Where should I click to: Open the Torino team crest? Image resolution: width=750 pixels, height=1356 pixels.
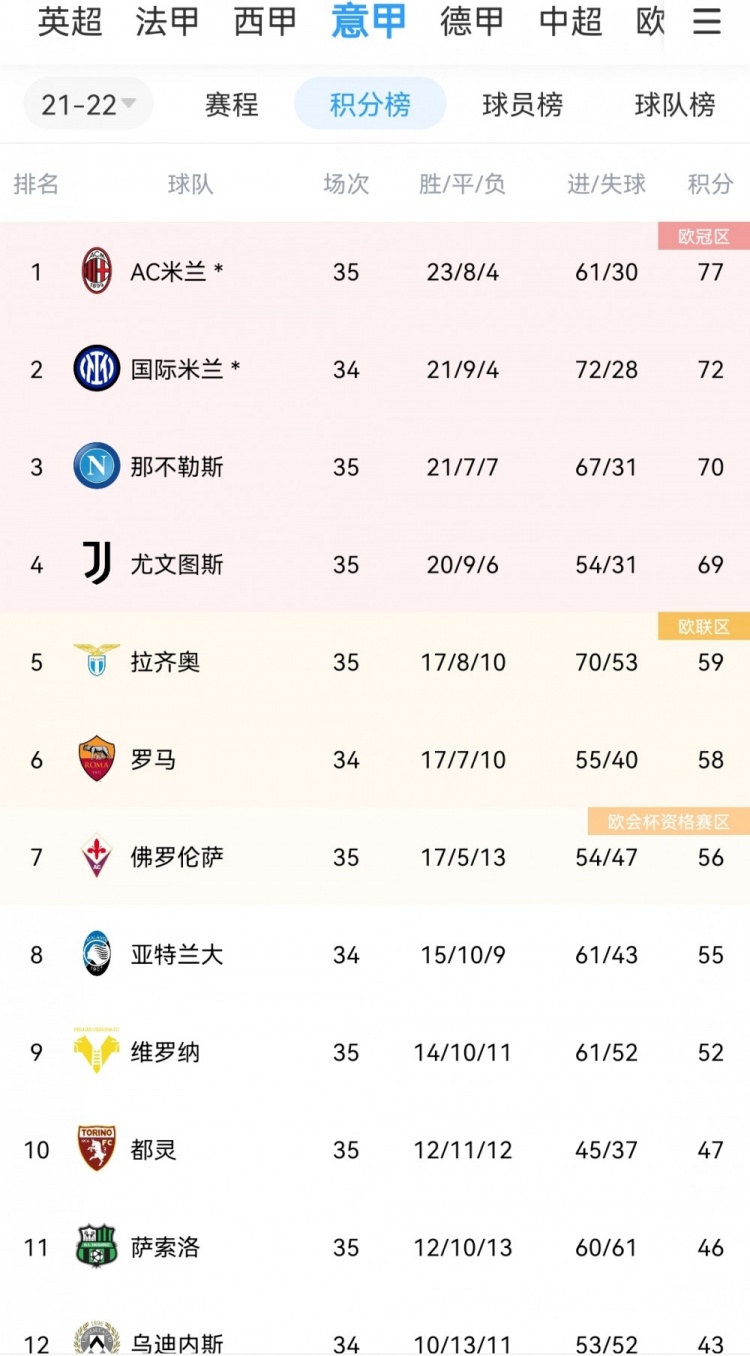tap(97, 1149)
